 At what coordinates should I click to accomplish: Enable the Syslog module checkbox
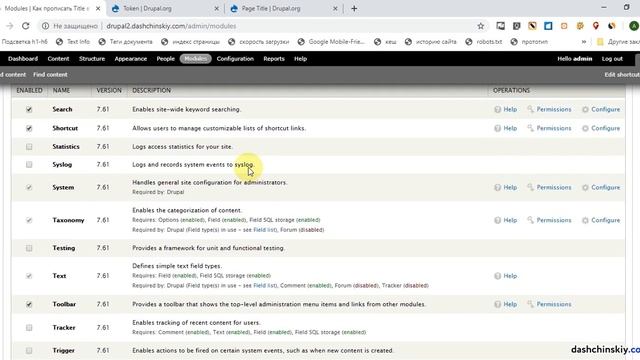[29, 164]
